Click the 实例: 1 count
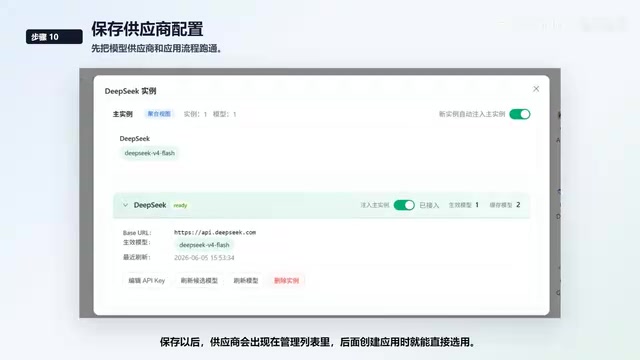The image size is (640, 360). (195, 114)
